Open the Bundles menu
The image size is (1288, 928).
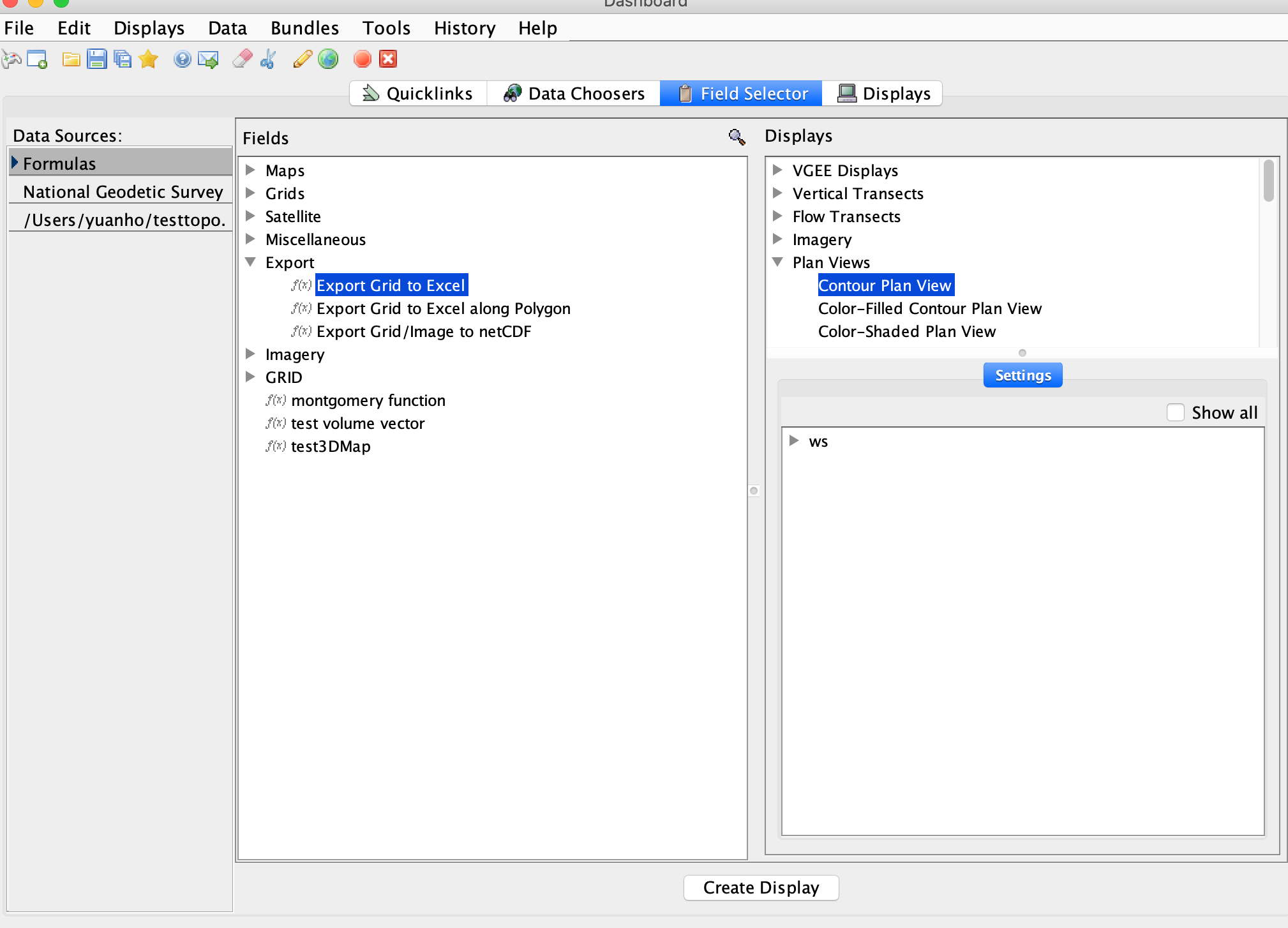pos(304,28)
